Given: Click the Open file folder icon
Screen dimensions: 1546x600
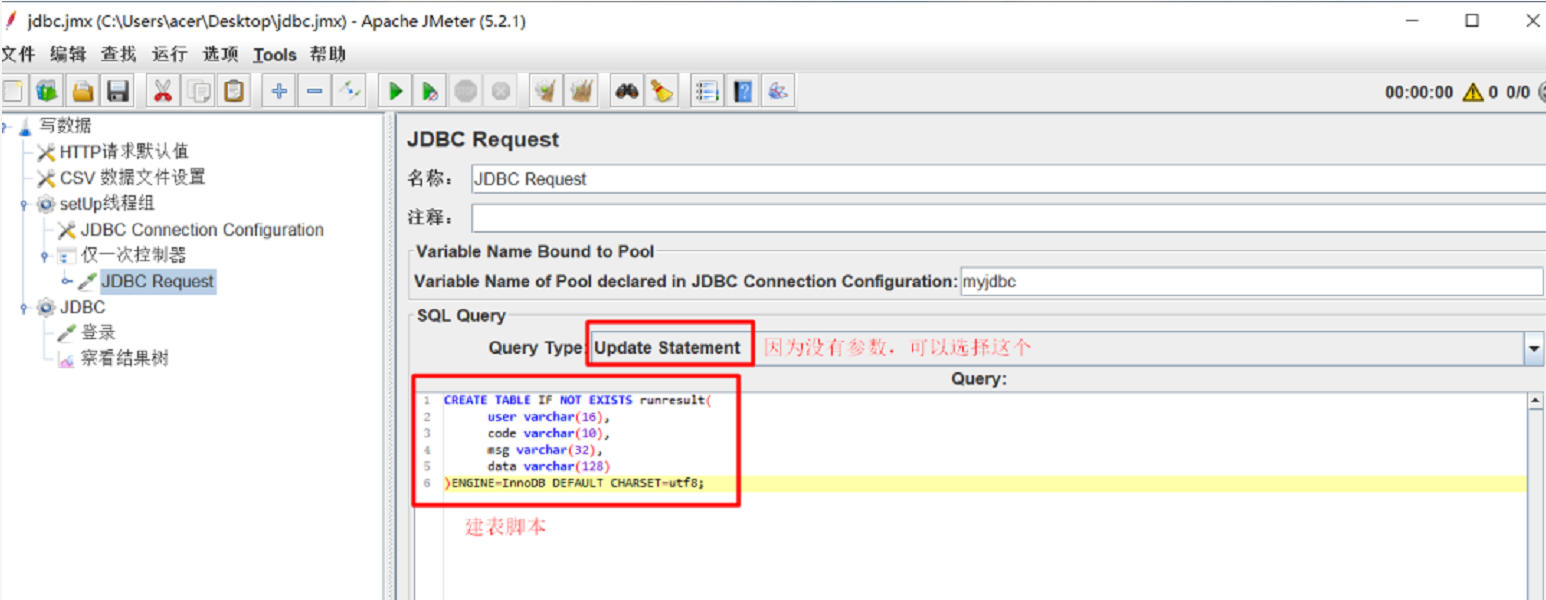Looking at the screenshot, I should tap(83, 92).
